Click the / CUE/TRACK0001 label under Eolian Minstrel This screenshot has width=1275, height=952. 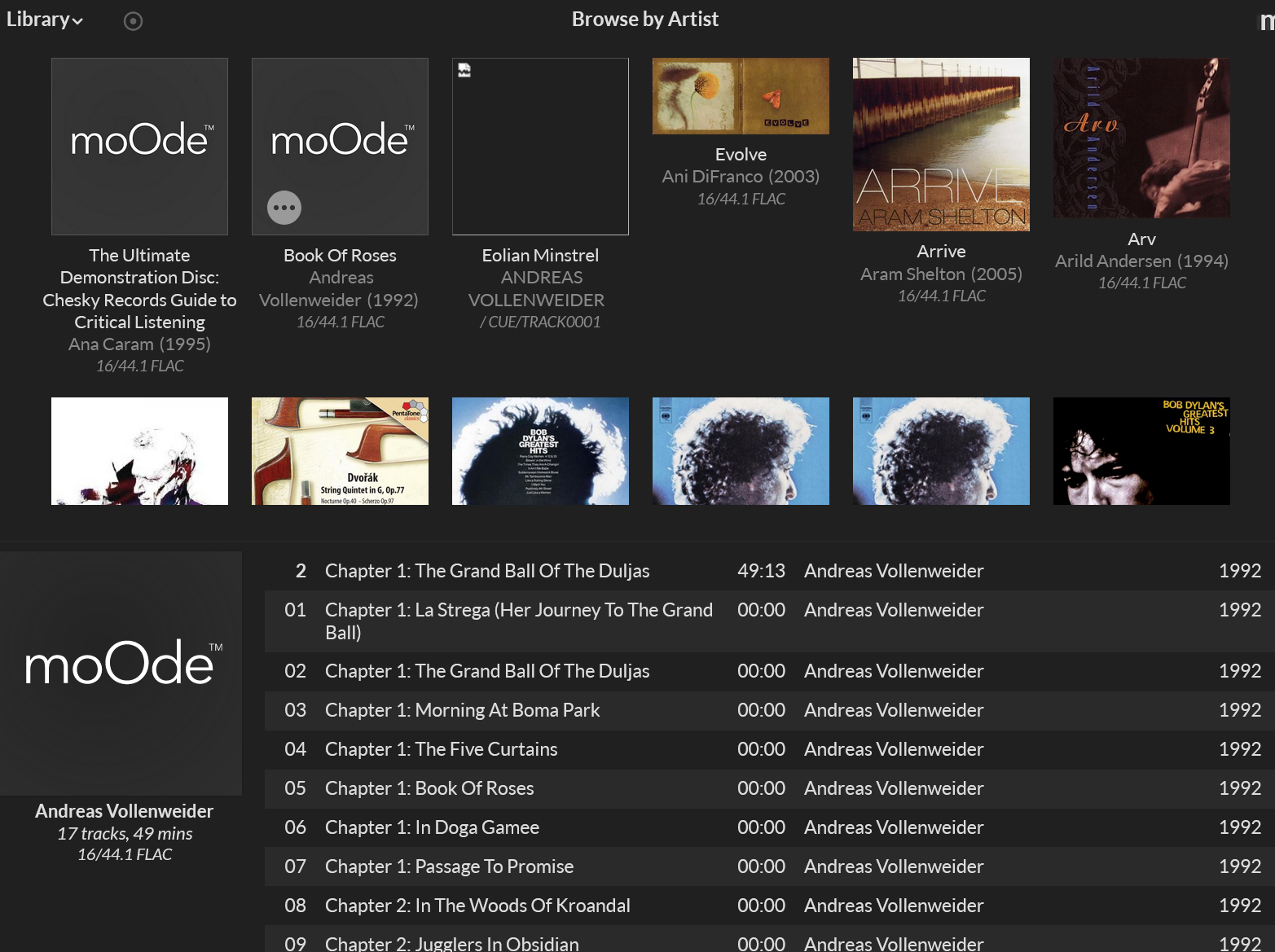tap(540, 322)
